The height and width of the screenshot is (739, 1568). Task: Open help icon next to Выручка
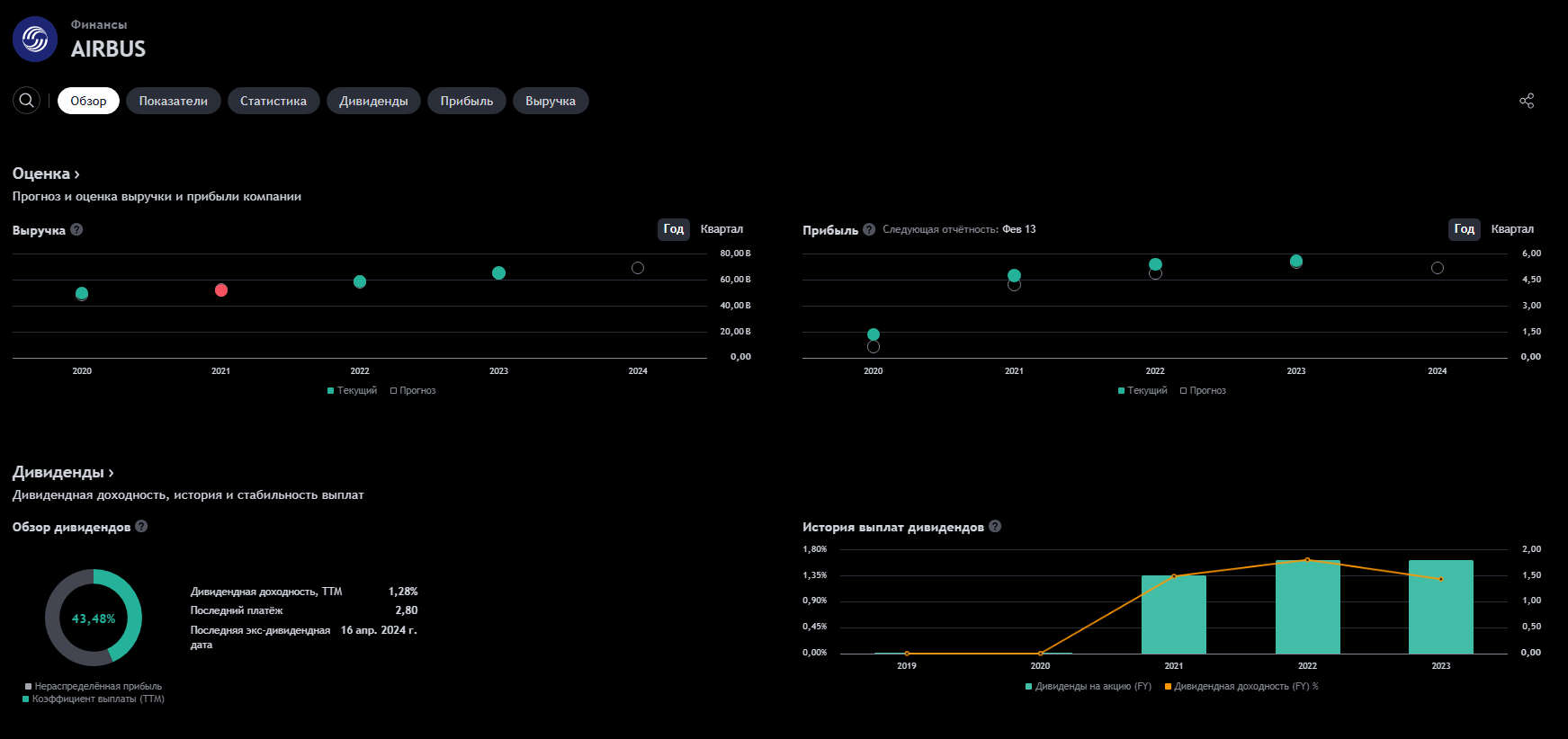[x=76, y=229]
